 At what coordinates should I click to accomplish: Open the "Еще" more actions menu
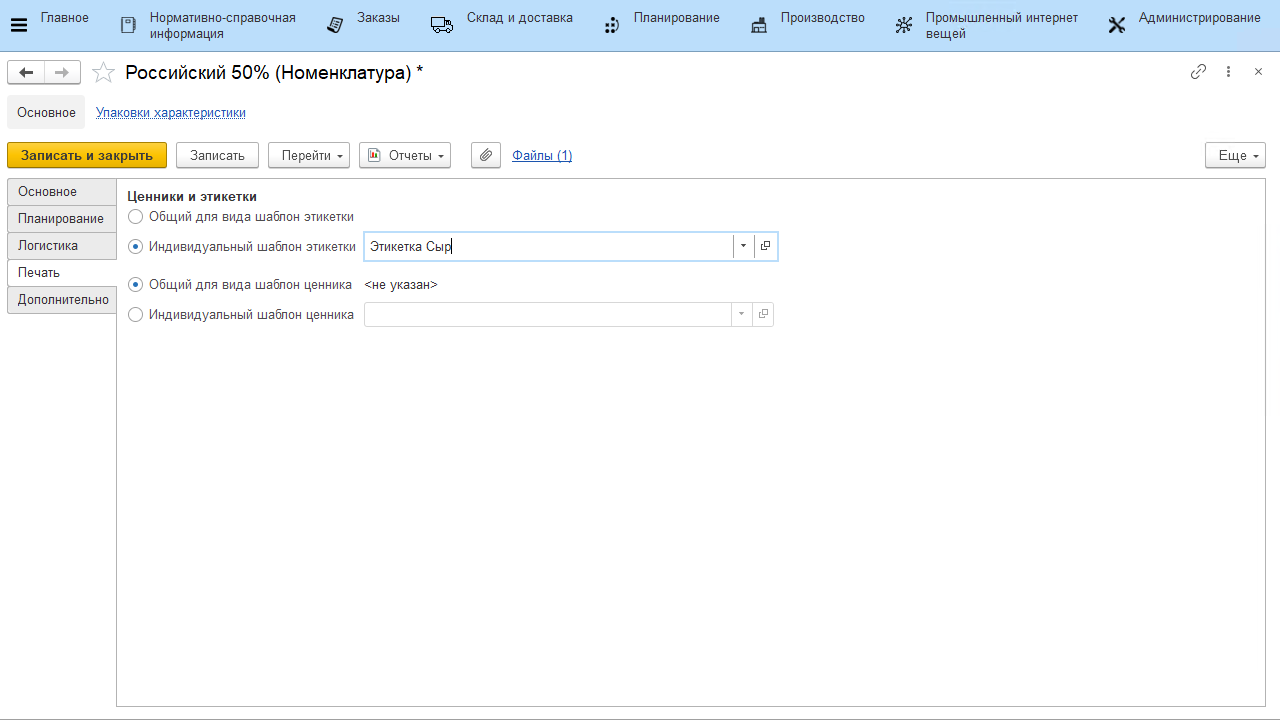click(1235, 155)
